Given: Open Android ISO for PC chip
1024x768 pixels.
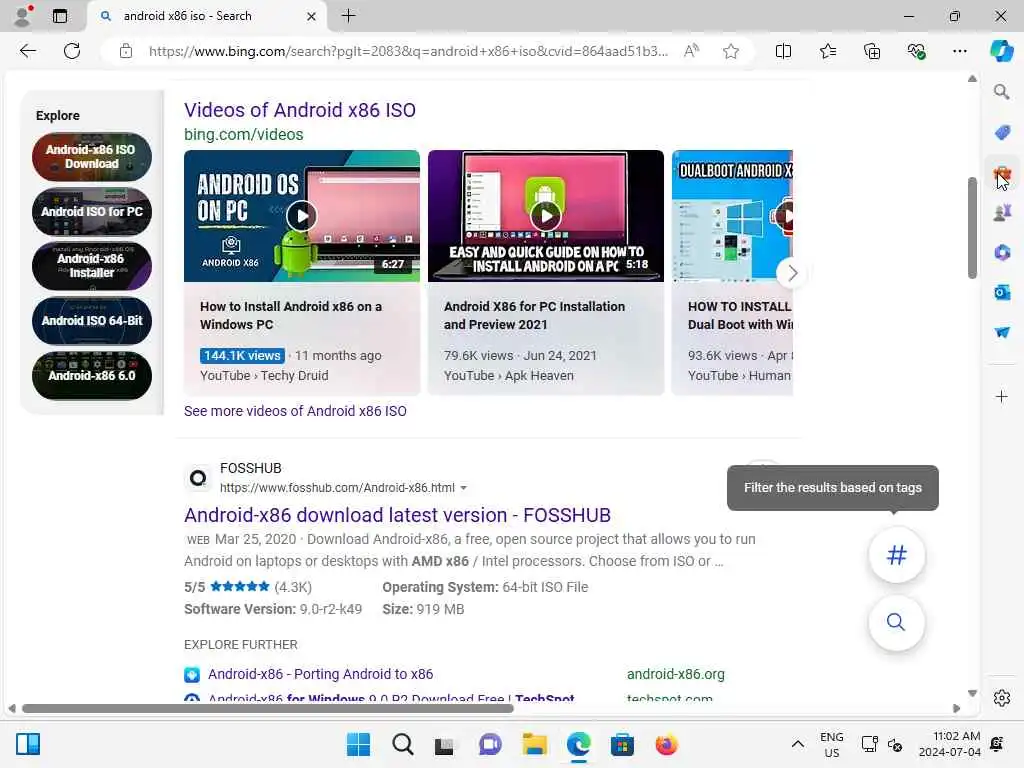Looking at the screenshot, I should click(91, 212).
